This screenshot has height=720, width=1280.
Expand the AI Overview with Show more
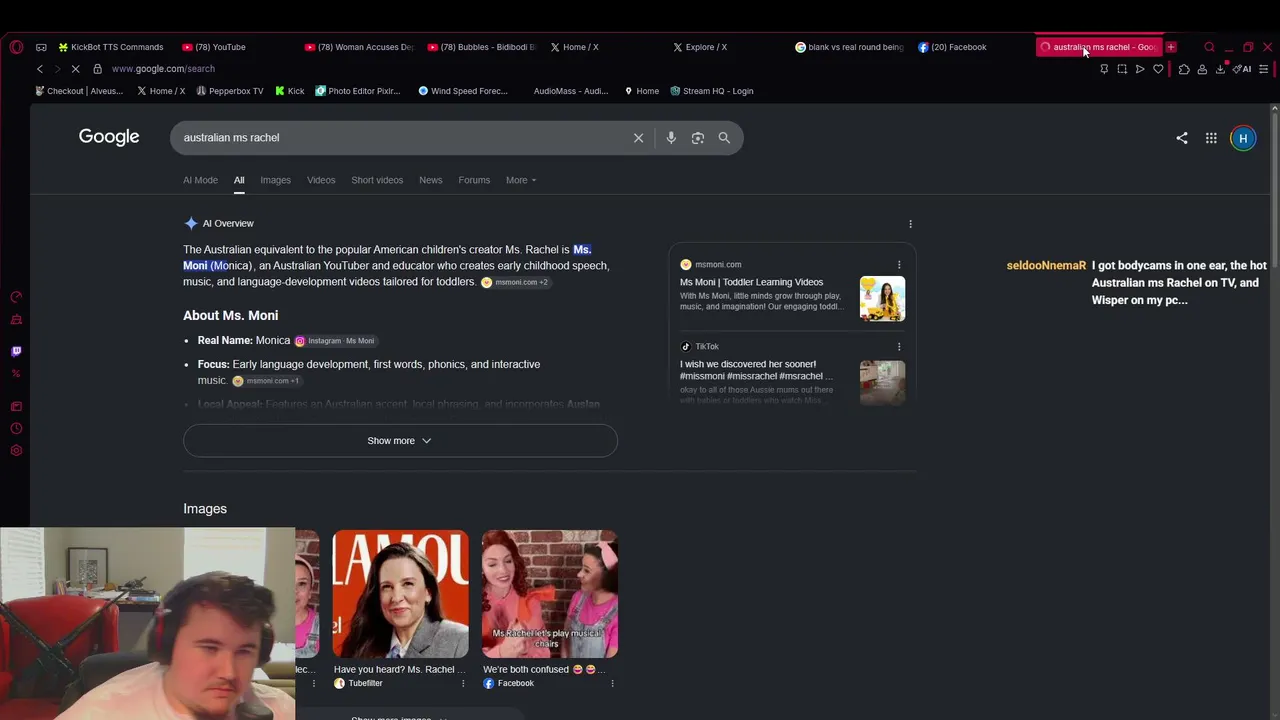click(x=400, y=441)
